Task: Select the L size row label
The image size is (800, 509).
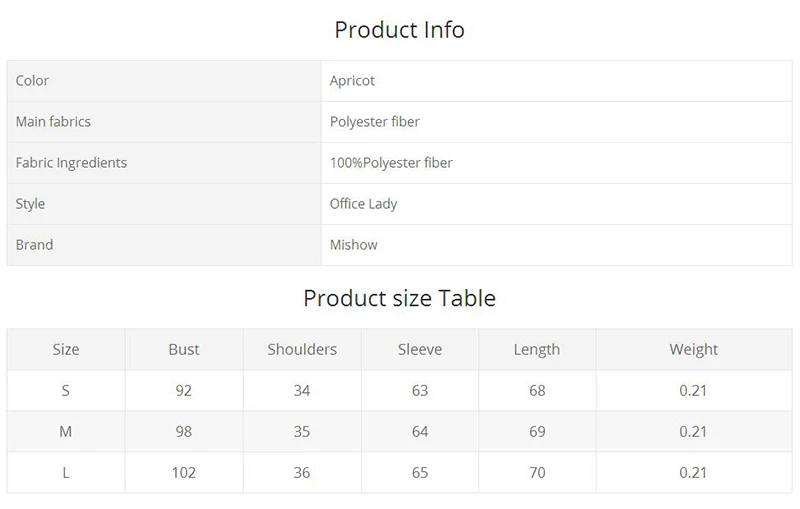Action: click(66, 473)
